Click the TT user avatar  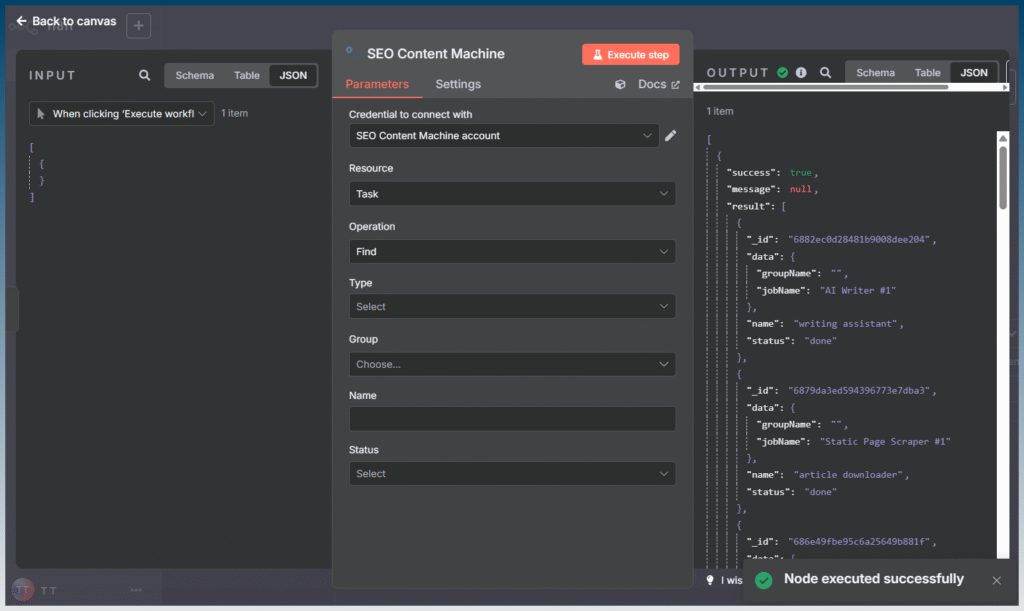coord(23,590)
